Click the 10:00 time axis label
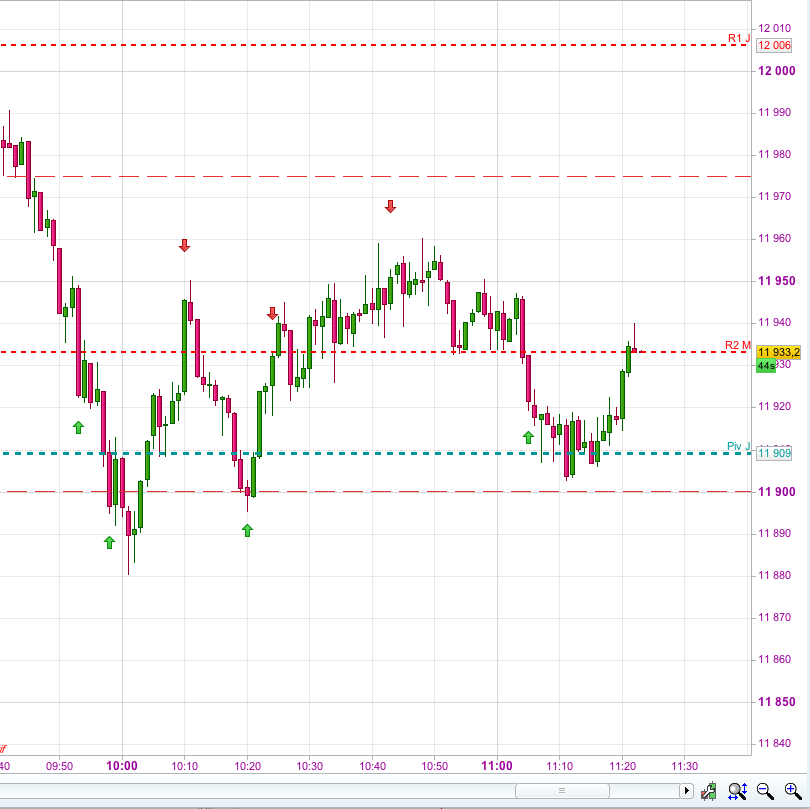Viewport: 810px width, 809px height. (x=122, y=766)
